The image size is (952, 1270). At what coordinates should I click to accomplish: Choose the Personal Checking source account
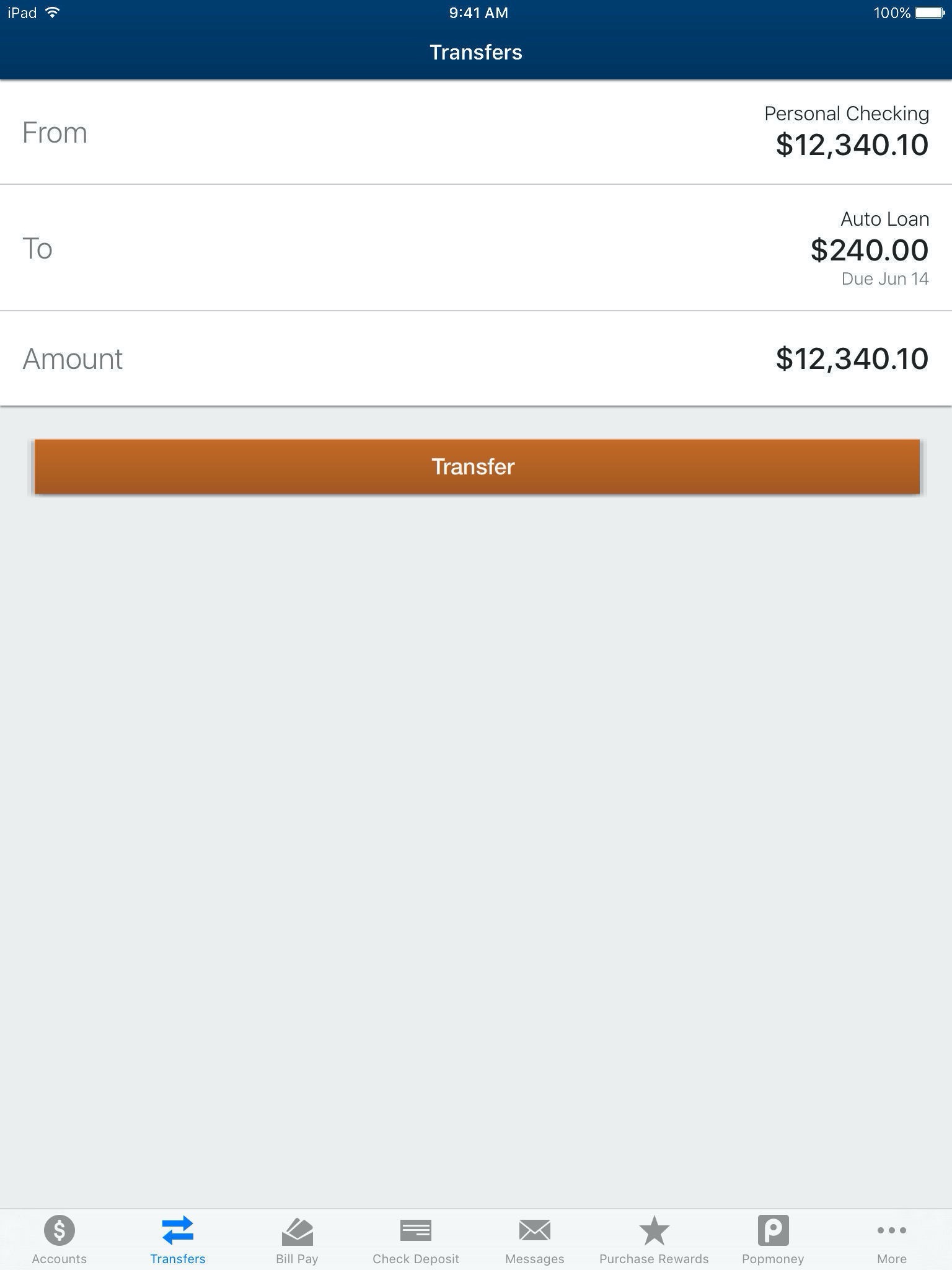(846, 114)
